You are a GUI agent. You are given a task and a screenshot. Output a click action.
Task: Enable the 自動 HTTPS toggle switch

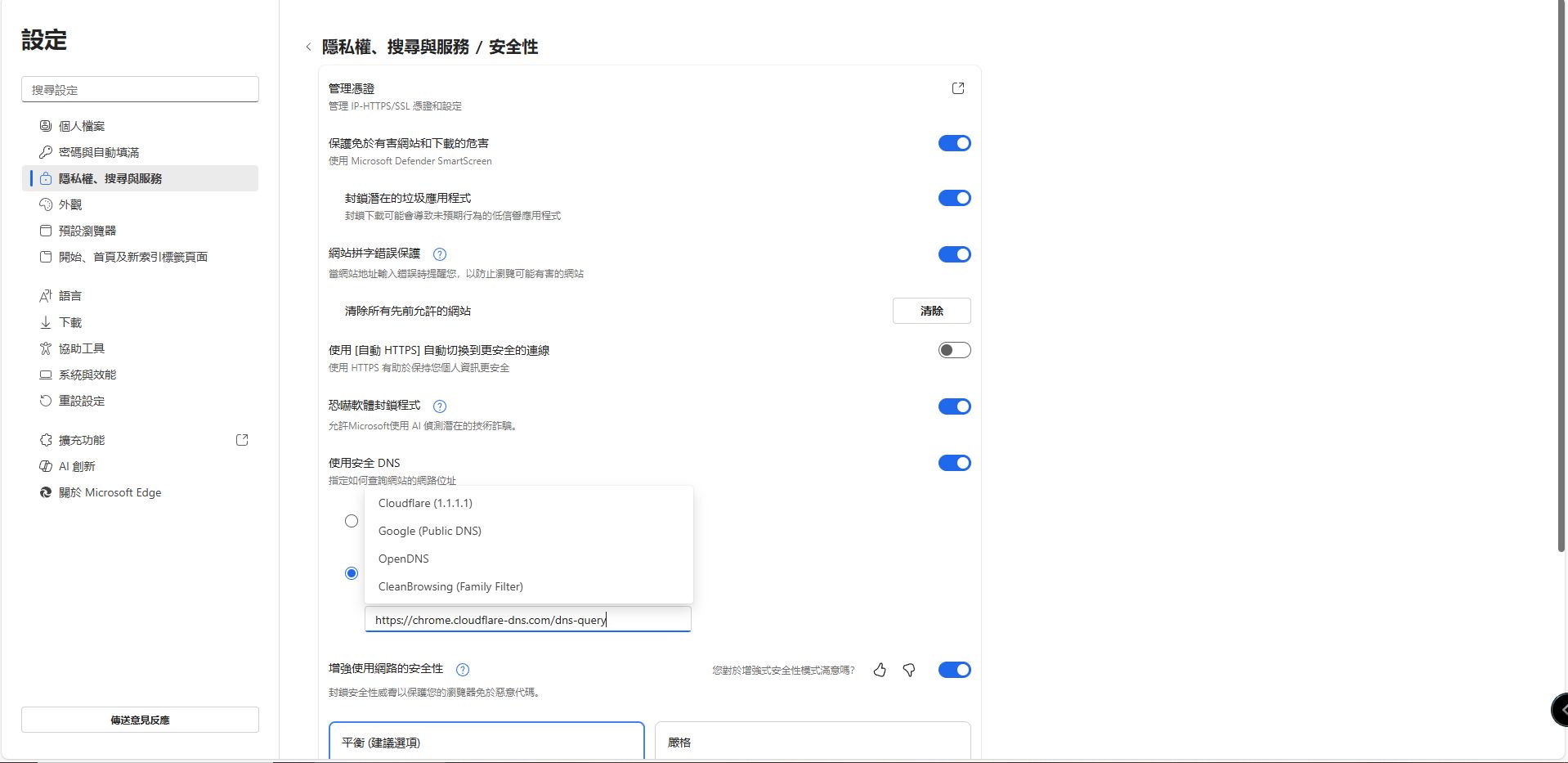pyautogui.click(x=954, y=350)
